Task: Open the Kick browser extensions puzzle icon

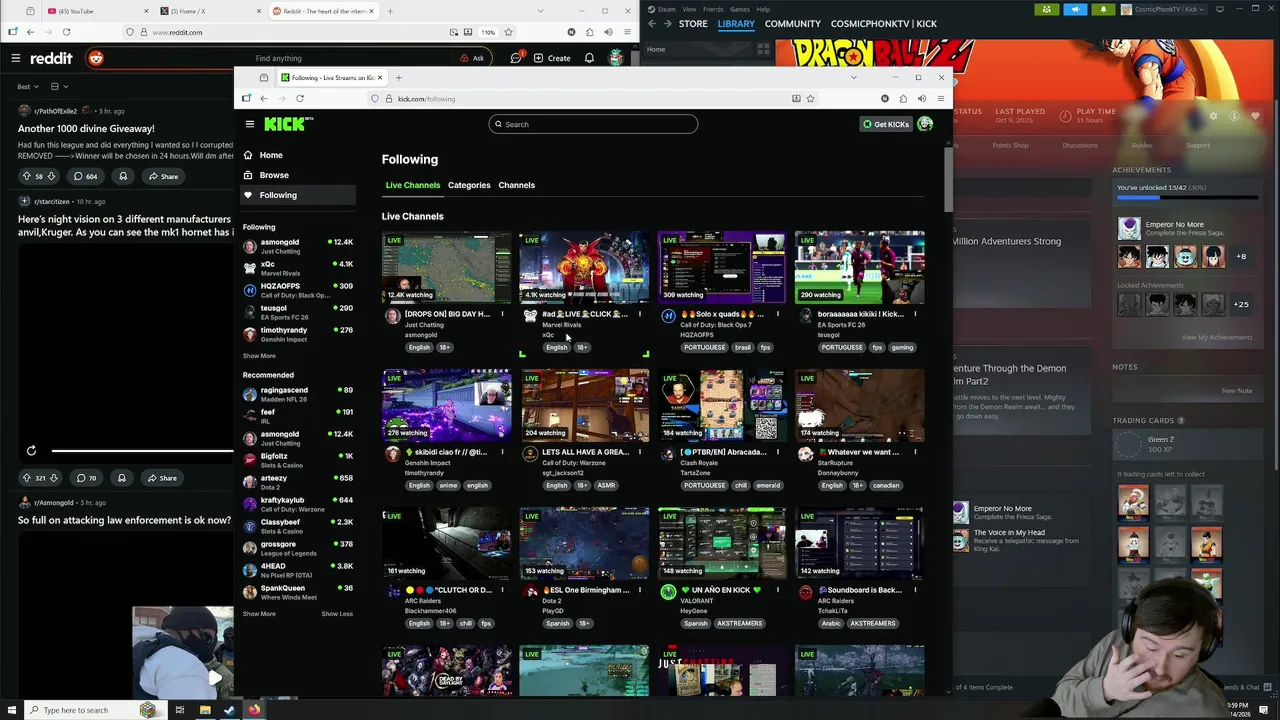Action: (x=903, y=98)
